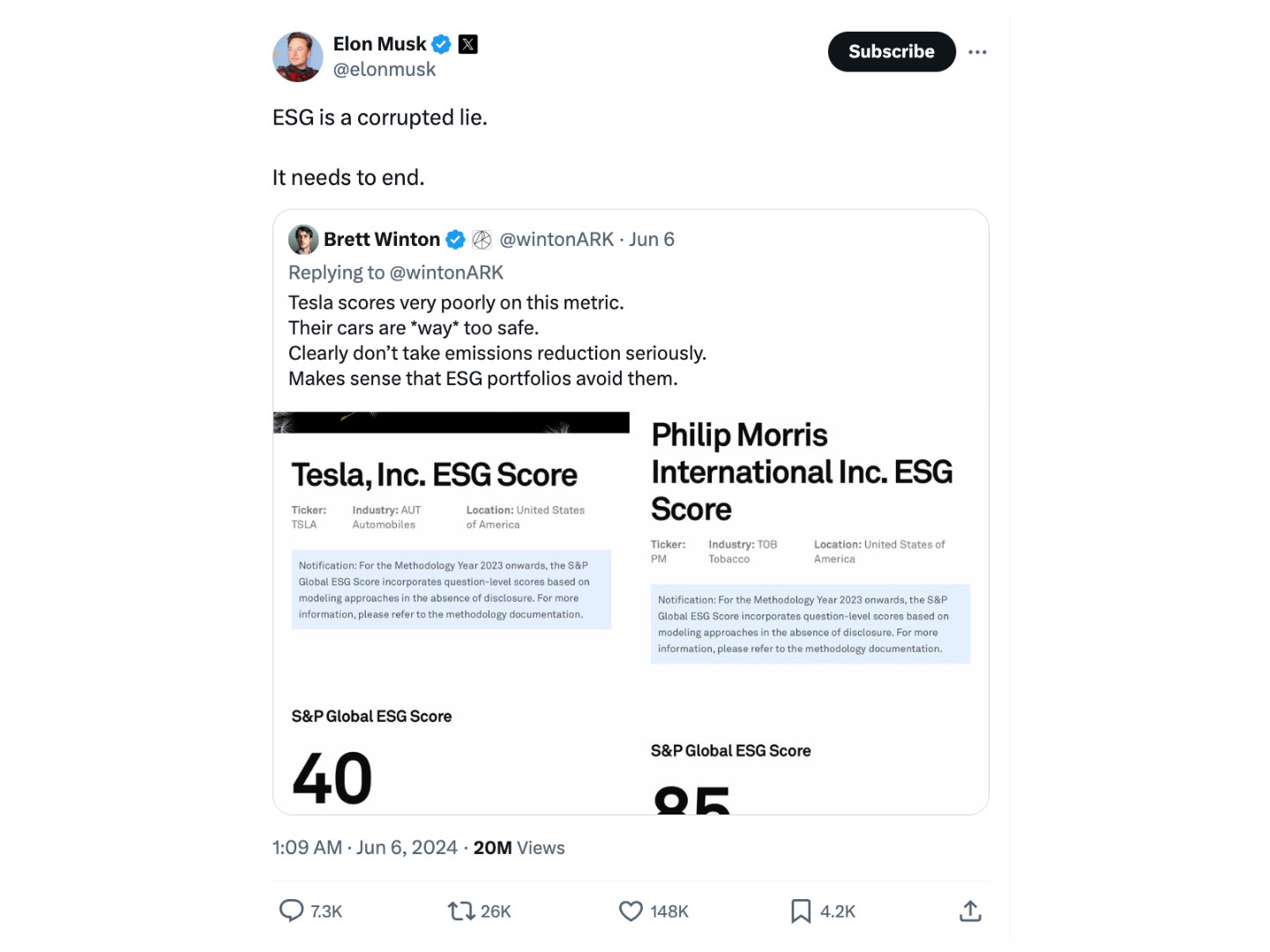Click the 1:09 AM Jun 6, 2024 timestamp

pyautogui.click(x=365, y=848)
